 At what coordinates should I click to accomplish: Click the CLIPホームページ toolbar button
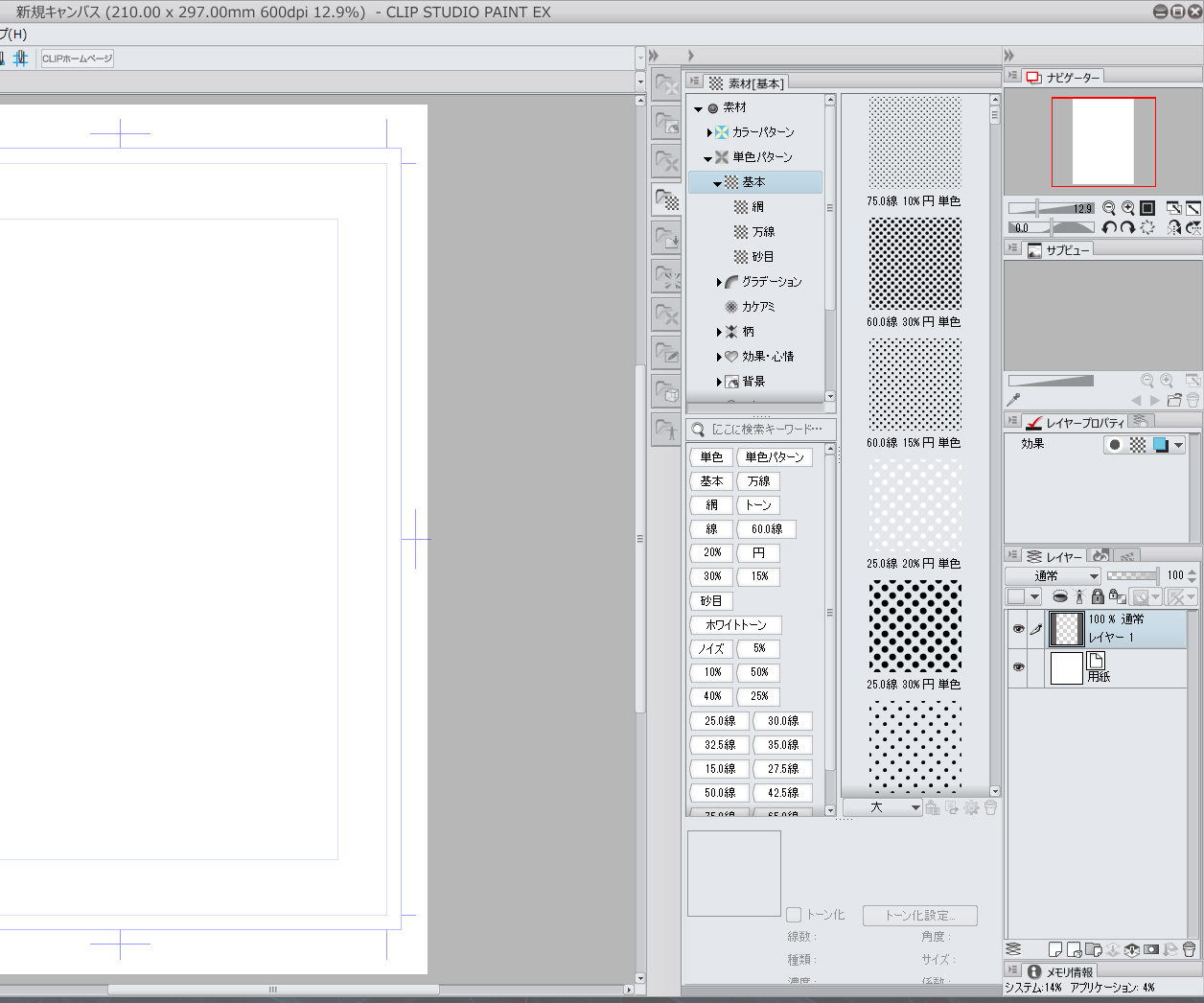click(77, 58)
